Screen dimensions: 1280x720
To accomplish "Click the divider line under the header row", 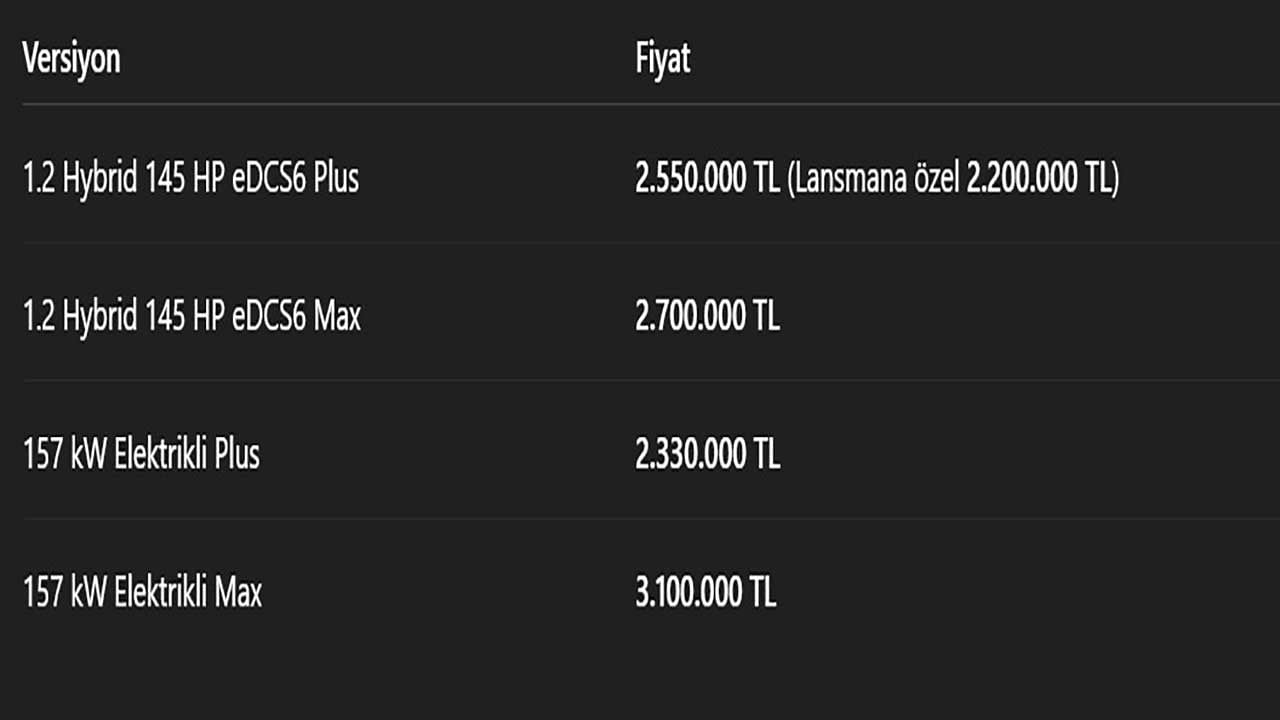I will coord(640,103).
